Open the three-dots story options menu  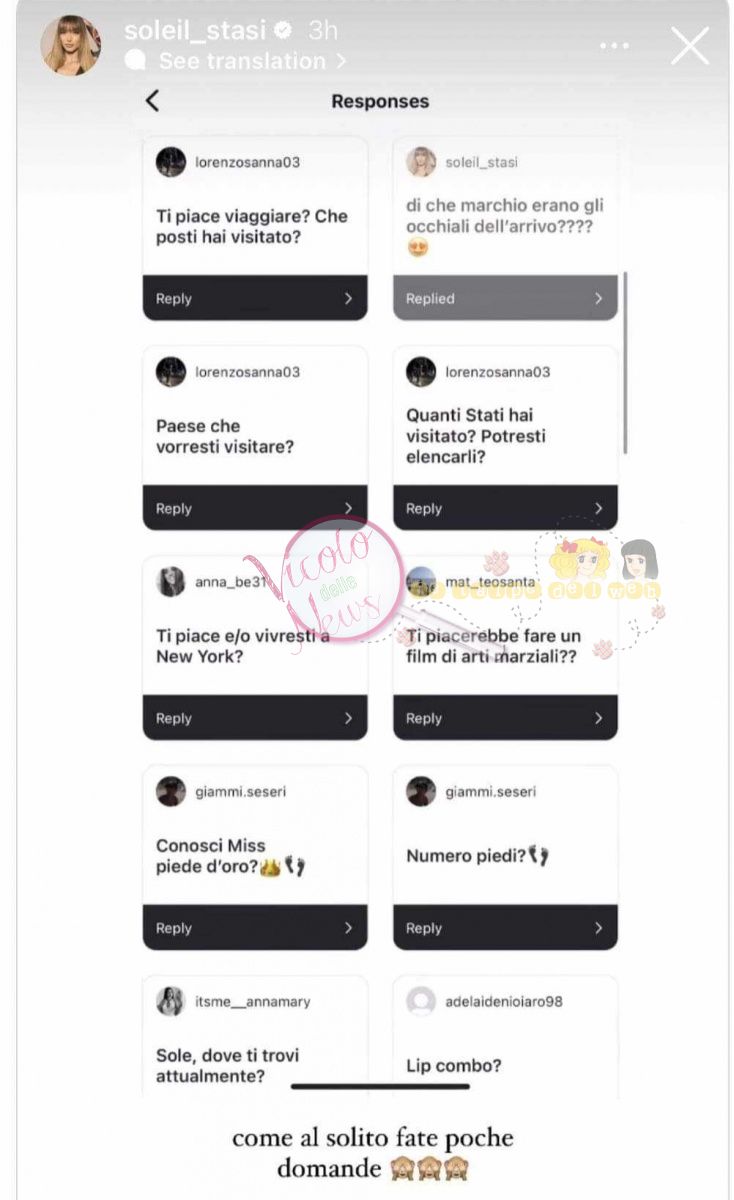(x=616, y=46)
